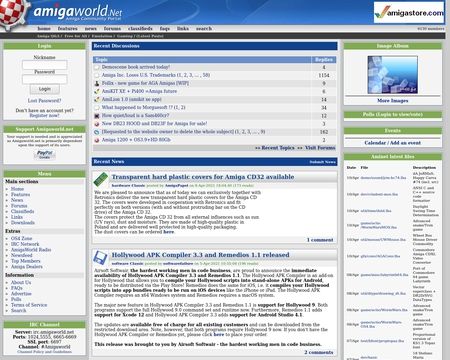450x360 pixels.
Task: Open What happened to Morgansoft topic
Action: point(140,107)
